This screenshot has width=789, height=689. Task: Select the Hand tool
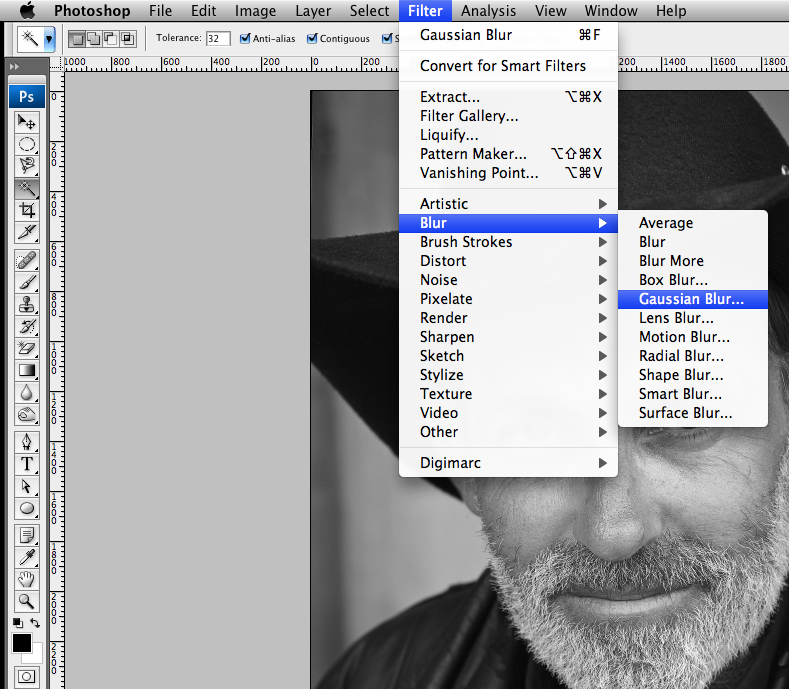coord(26,579)
